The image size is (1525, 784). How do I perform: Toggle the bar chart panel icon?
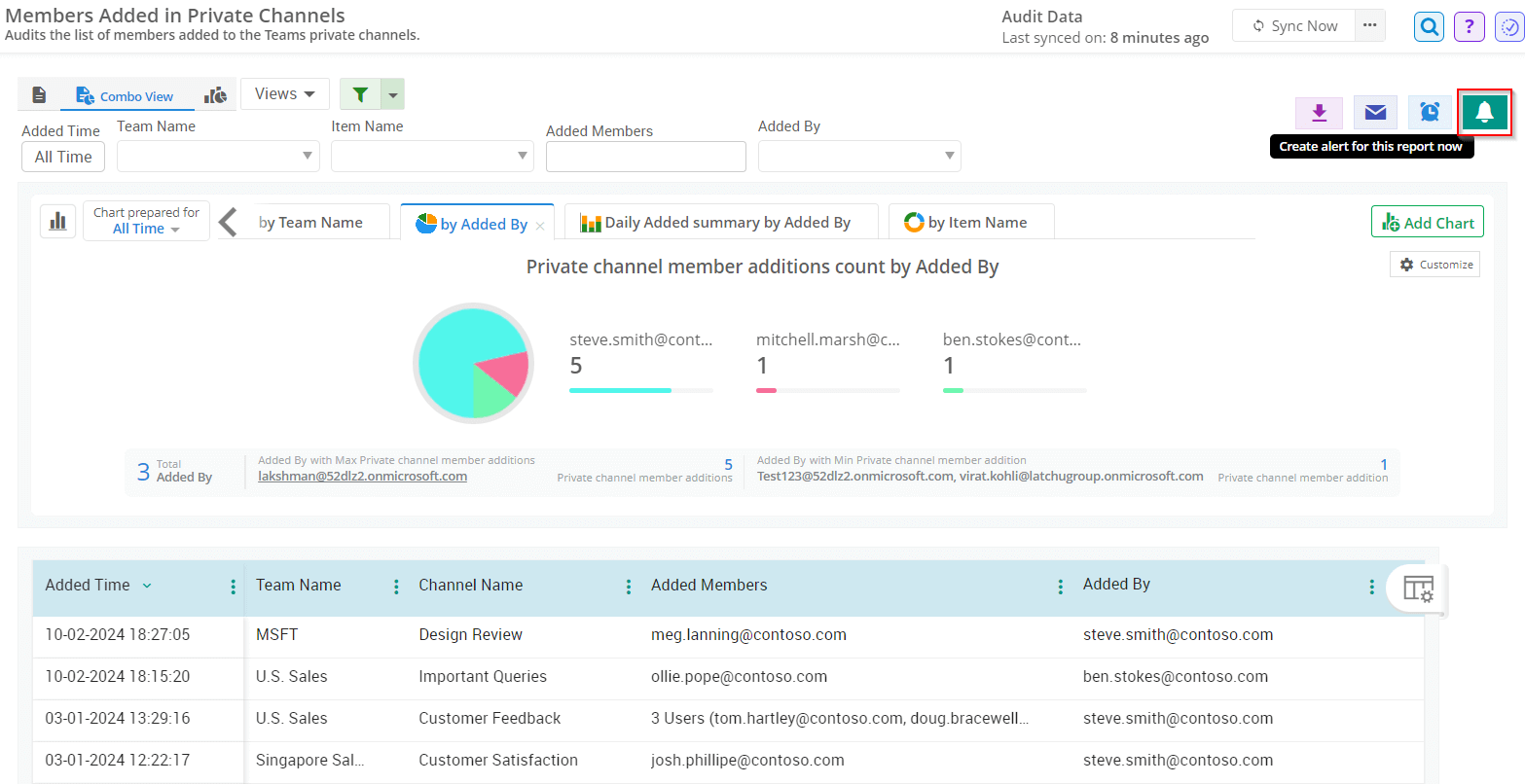point(57,222)
